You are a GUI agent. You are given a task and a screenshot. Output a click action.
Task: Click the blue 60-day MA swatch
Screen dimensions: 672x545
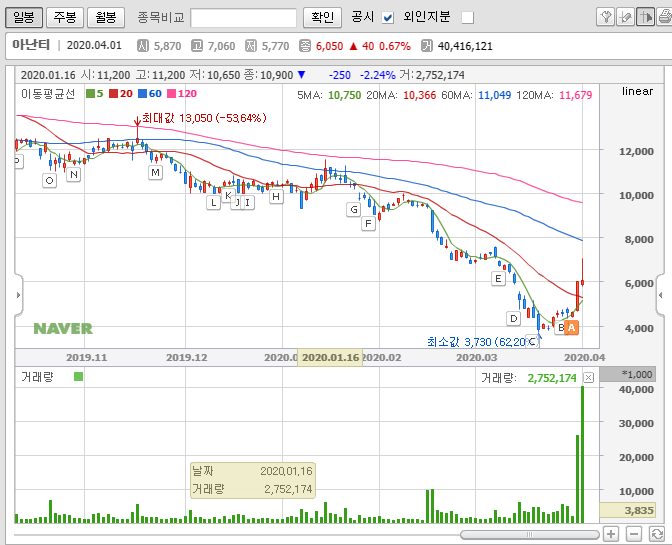click(x=142, y=93)
